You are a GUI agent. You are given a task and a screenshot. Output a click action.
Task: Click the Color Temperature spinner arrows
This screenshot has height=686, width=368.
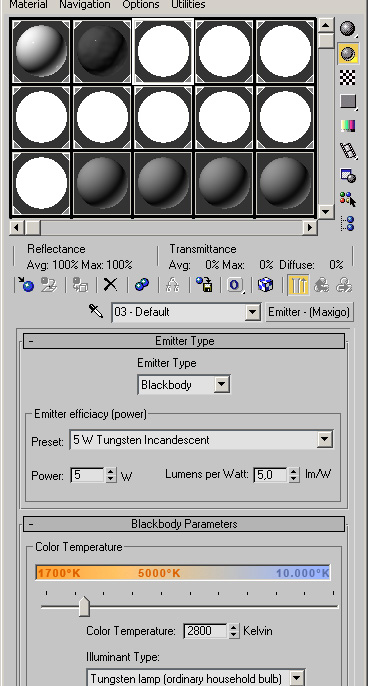pyautogui.click(x=234, y=631)
